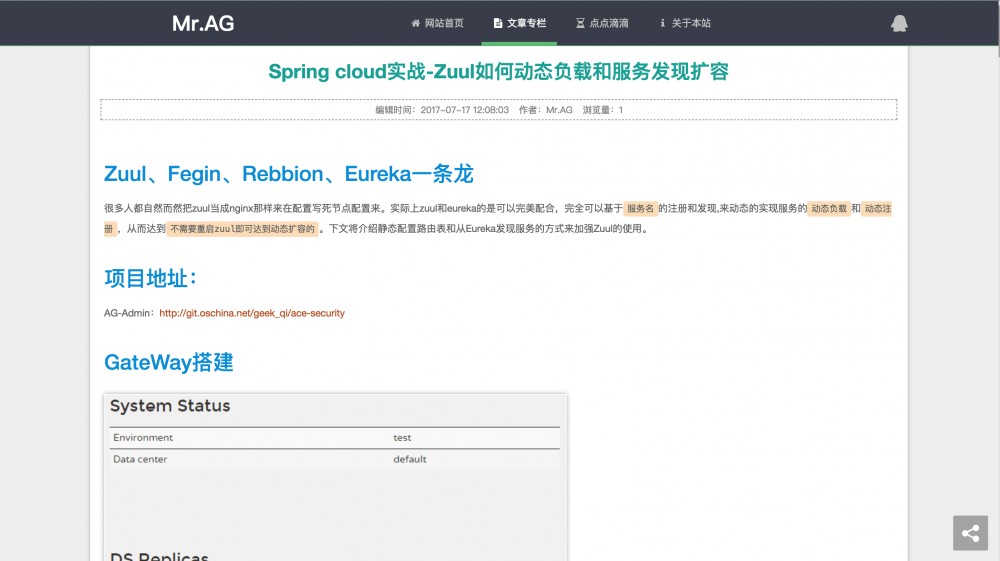Open the git.oschina.net ace-security link

pyautogui.click(x=252, y=313)
